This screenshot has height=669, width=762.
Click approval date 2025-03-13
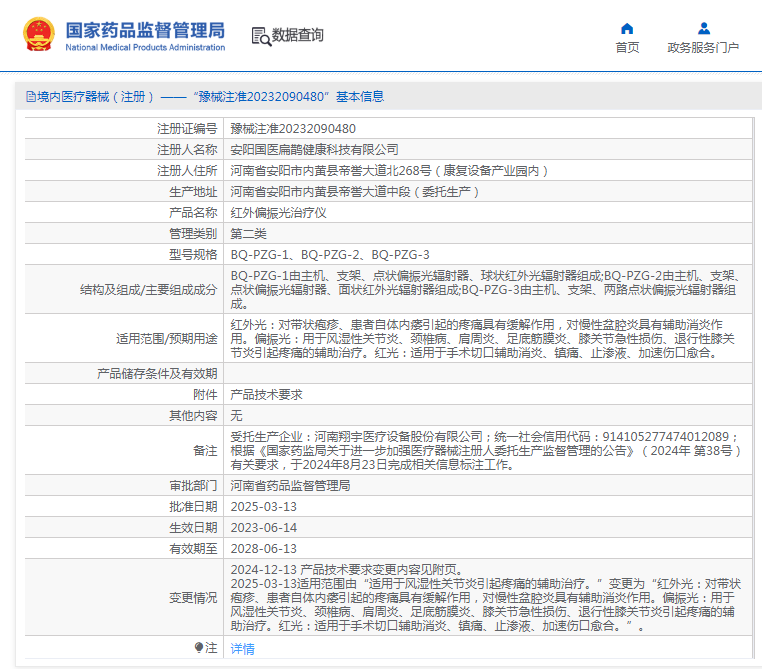263,506
